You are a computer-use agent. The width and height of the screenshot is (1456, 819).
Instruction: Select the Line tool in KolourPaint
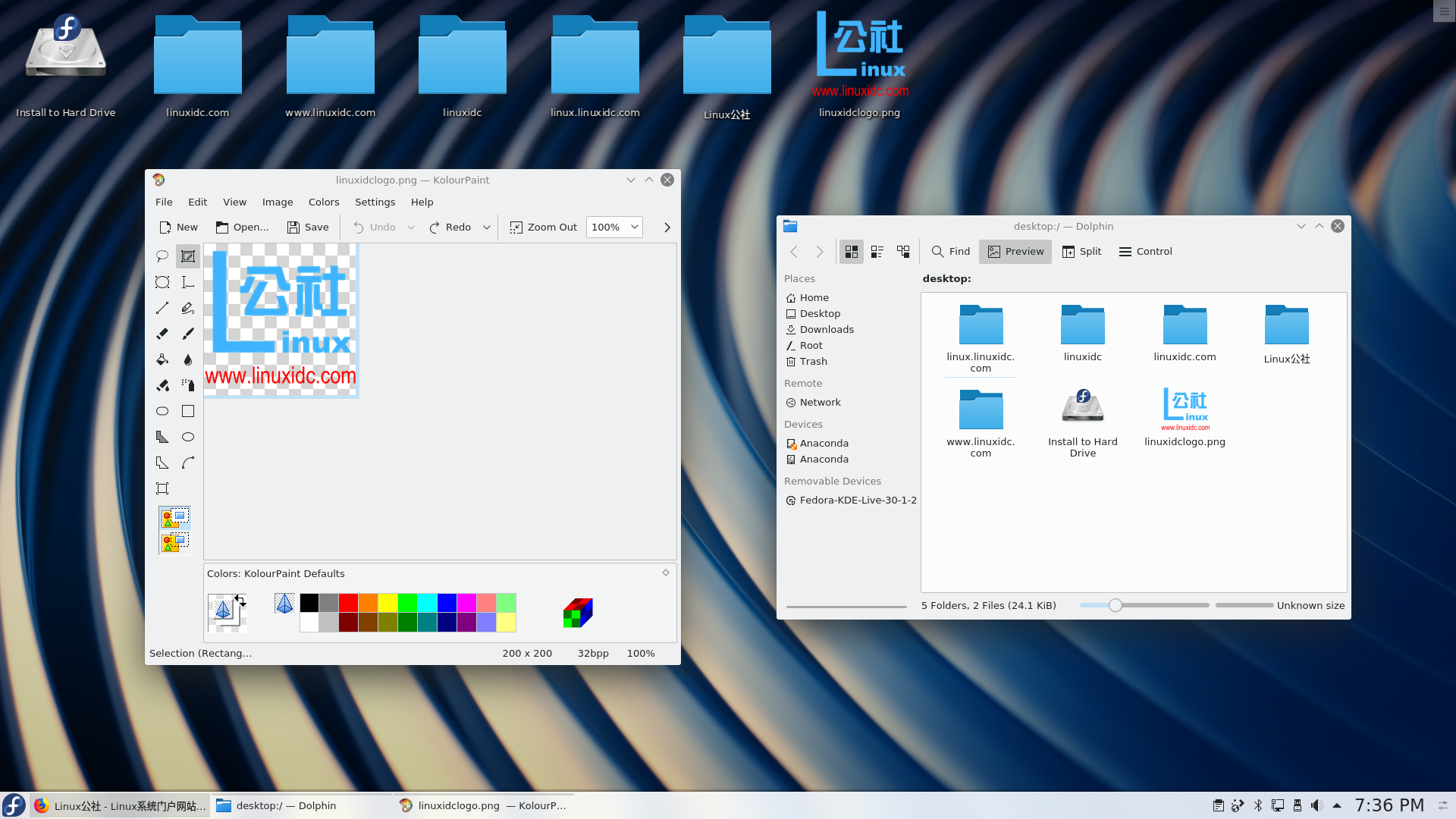pos(162,308)
